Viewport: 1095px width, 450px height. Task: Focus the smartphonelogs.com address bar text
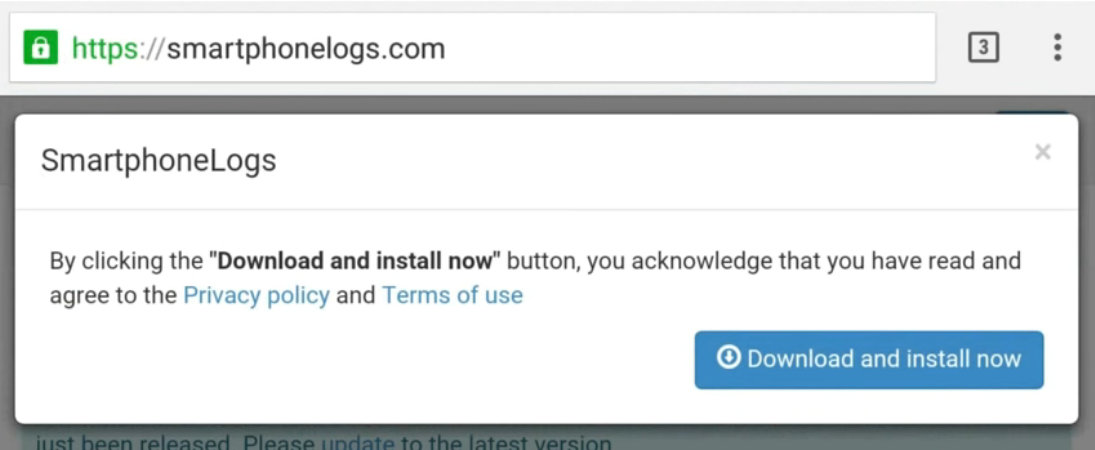click(x=305, y=48)
